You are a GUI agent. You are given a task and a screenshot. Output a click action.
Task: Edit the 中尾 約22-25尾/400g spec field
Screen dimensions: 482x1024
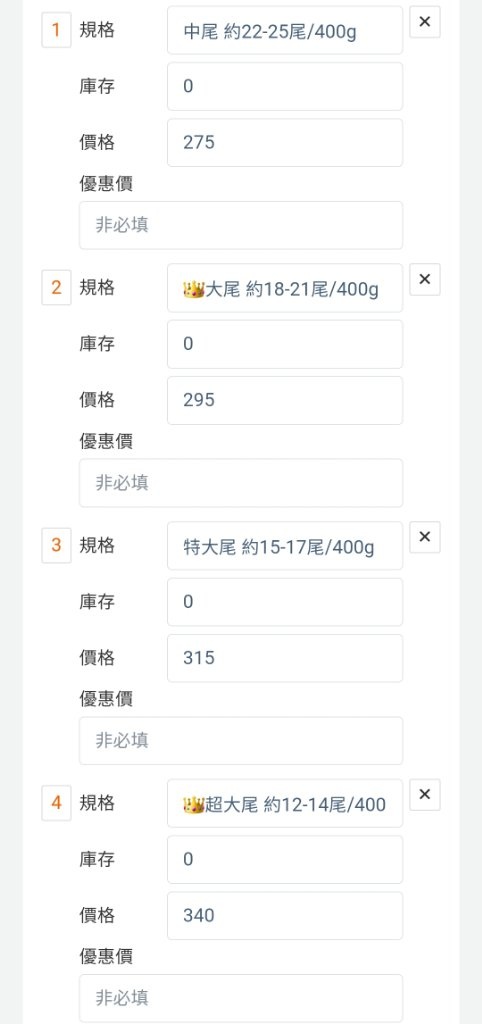tap(285, 30)
